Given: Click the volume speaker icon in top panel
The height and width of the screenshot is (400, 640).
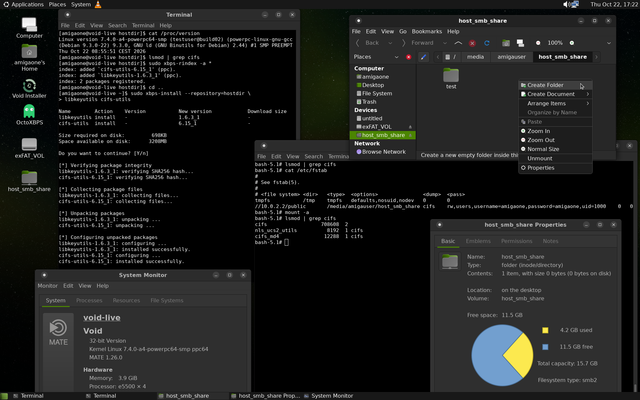Looking at the screenshot, I should (566, 4).
